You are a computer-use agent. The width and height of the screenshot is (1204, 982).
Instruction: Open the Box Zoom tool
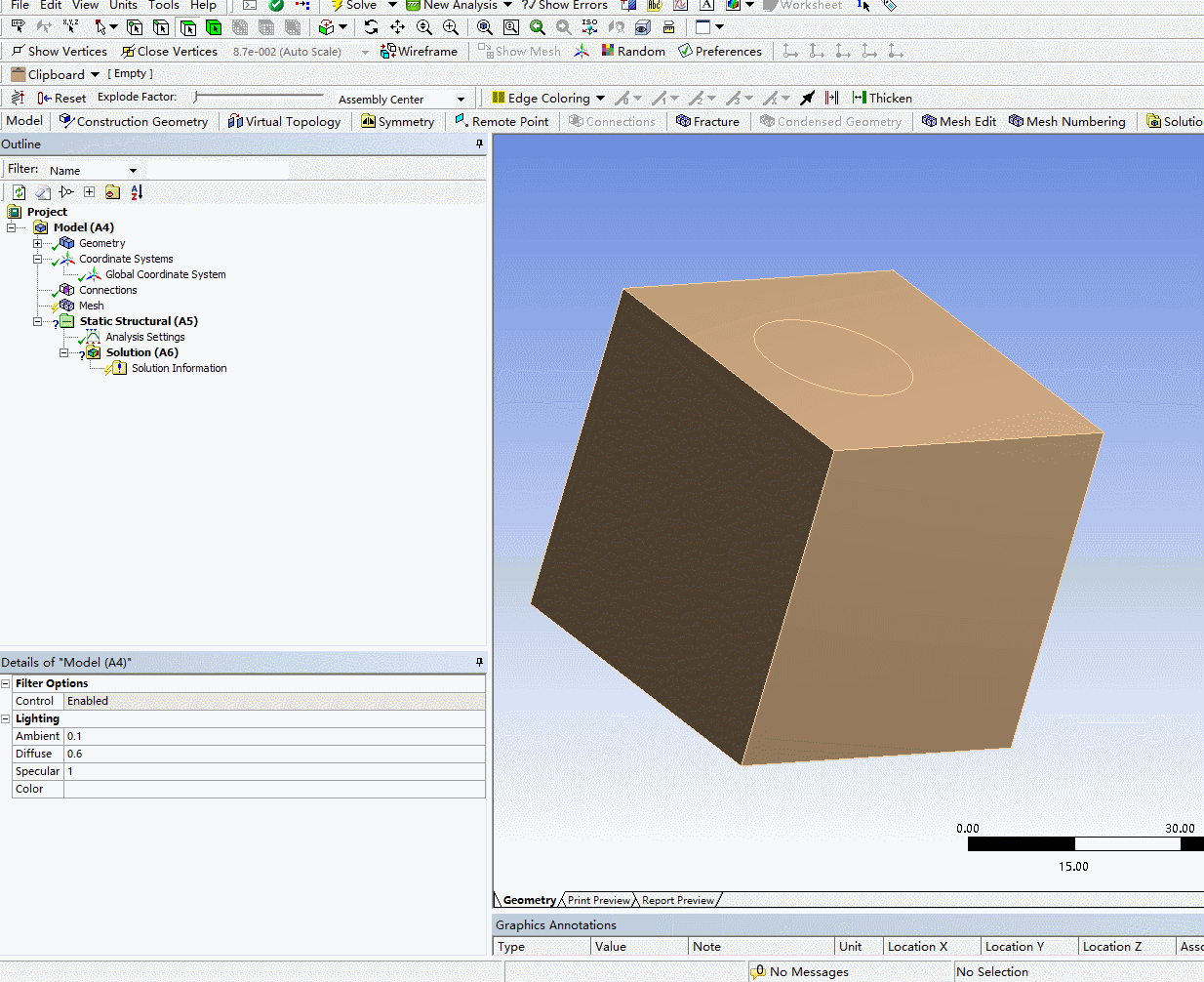tap(511, 26)
